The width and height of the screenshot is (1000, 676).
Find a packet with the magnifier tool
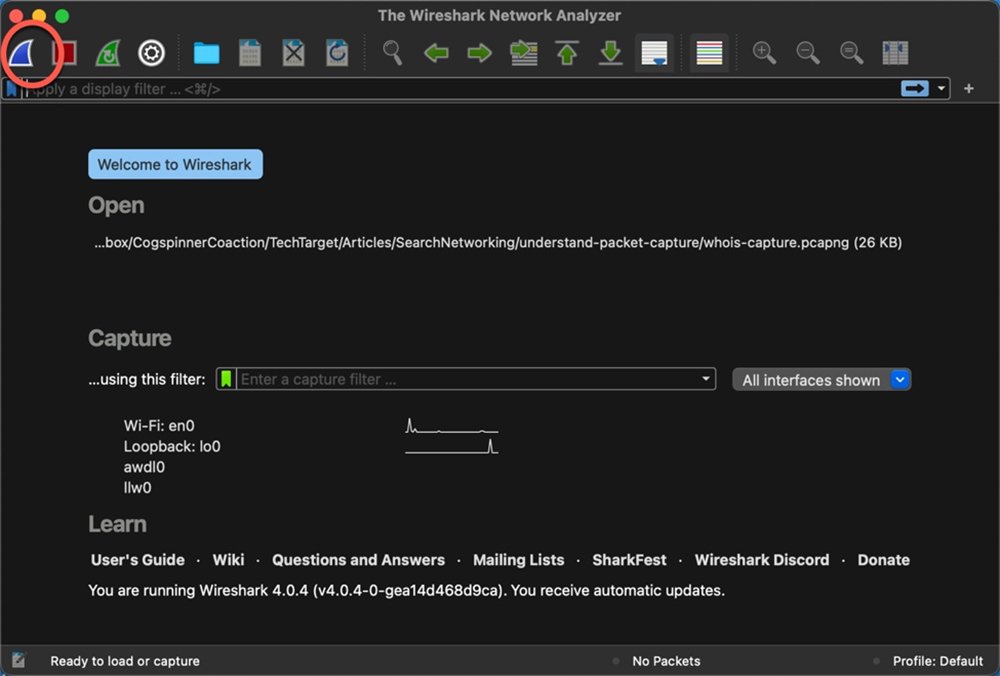click(x=392, y=53)
